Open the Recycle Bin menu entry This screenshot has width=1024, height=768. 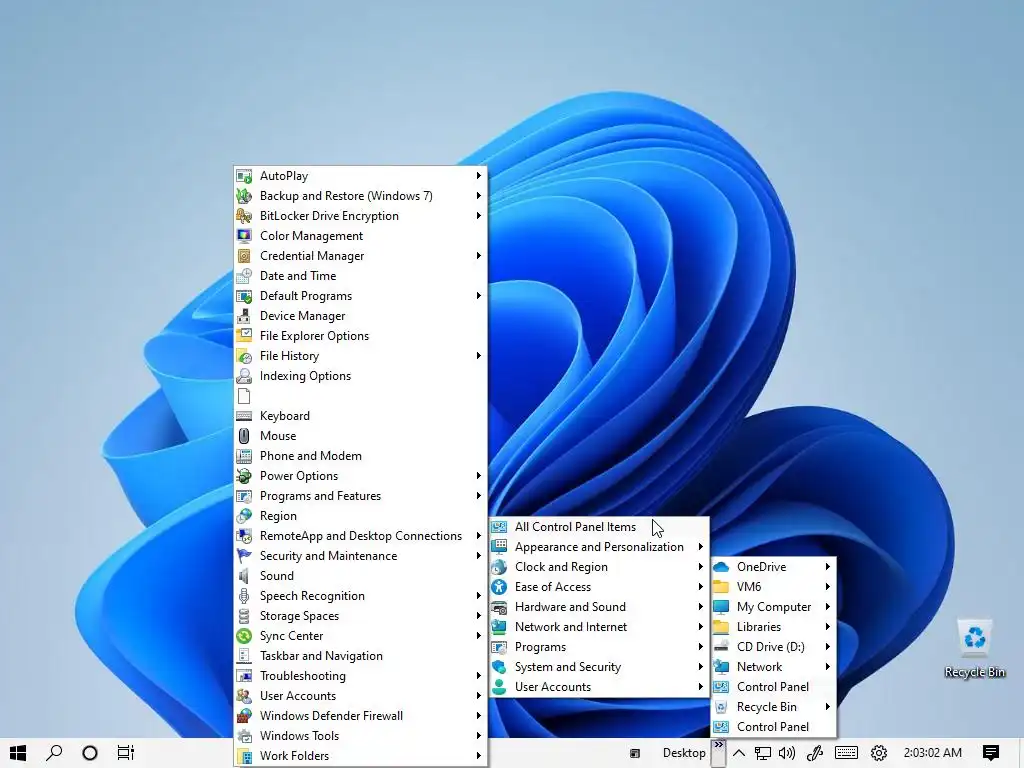click(x=773, y=707)
